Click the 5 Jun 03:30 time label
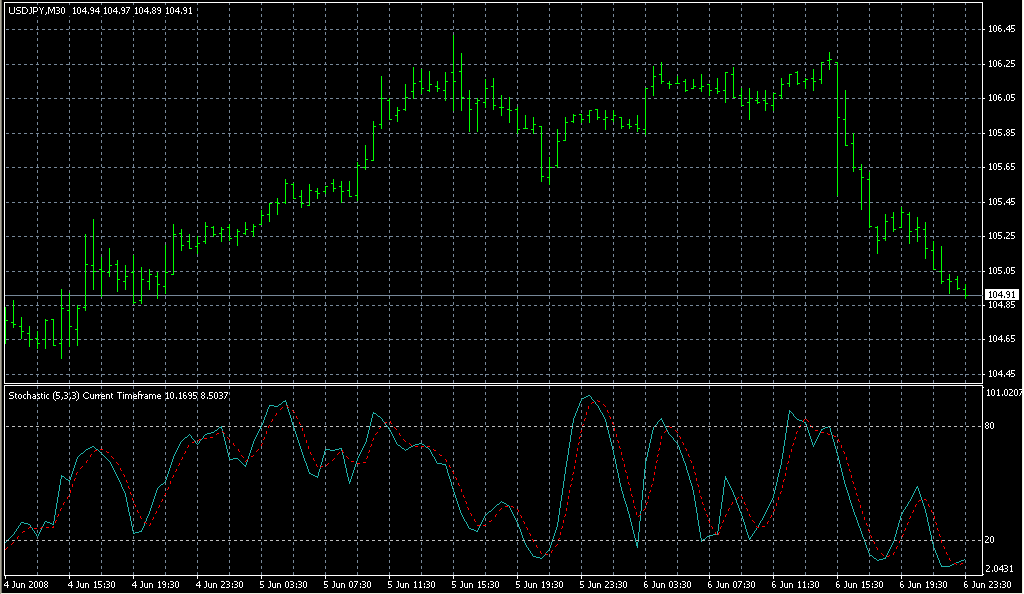The width and height of the screenshot is (1024, 594). pos(285,584)
